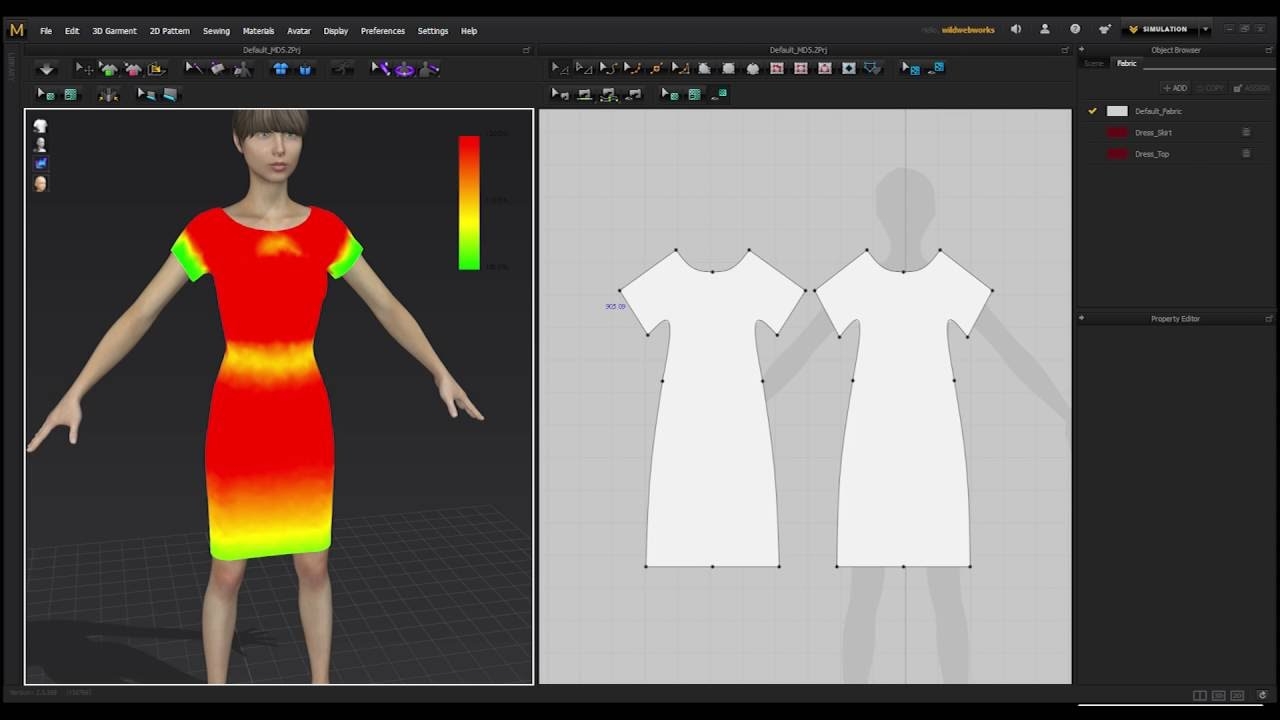
Task: Open the Edit Texture tool in 2D toolbar
Action: [x=908, y=68]
